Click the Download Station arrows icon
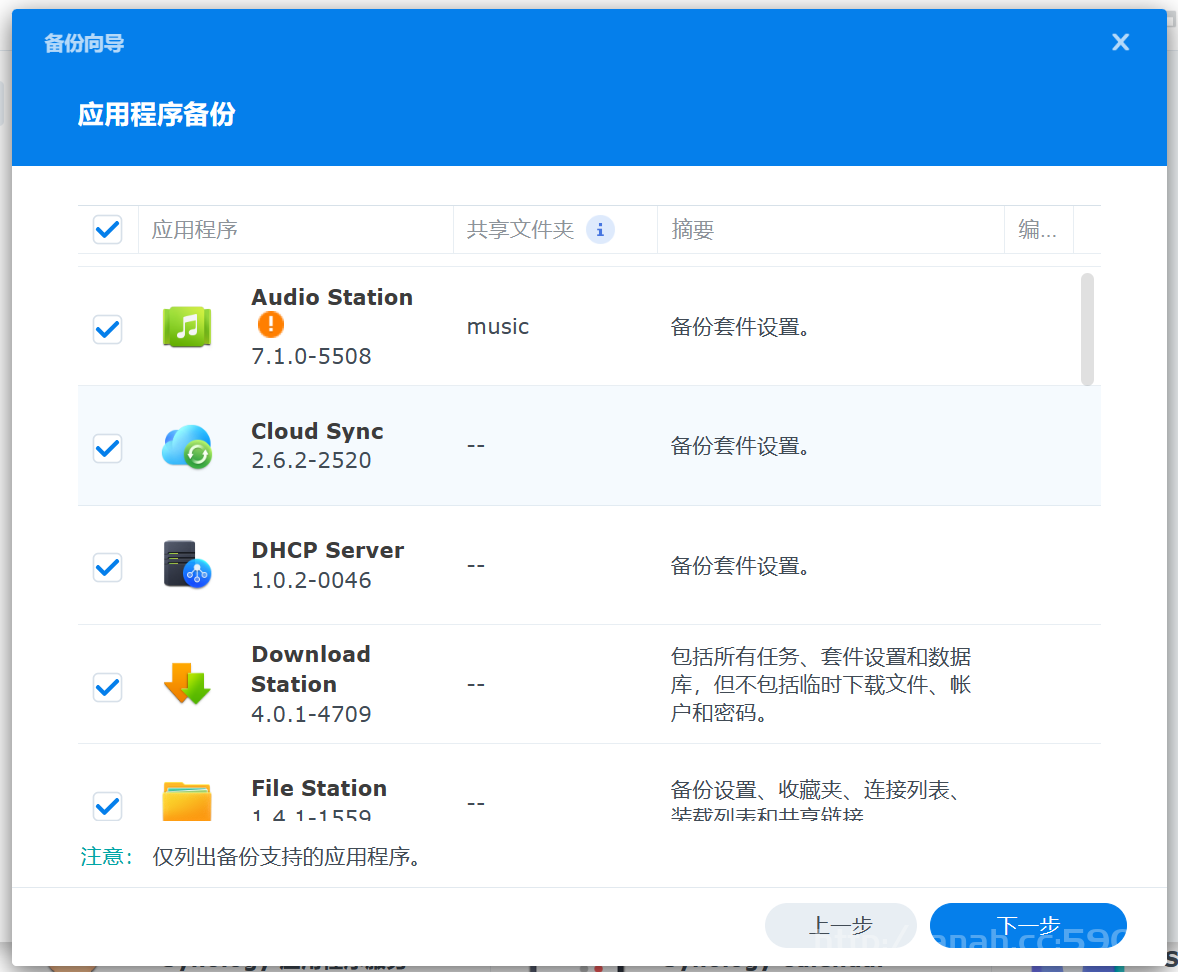This screenshot has width=1178, height=972. pos(187,684)
